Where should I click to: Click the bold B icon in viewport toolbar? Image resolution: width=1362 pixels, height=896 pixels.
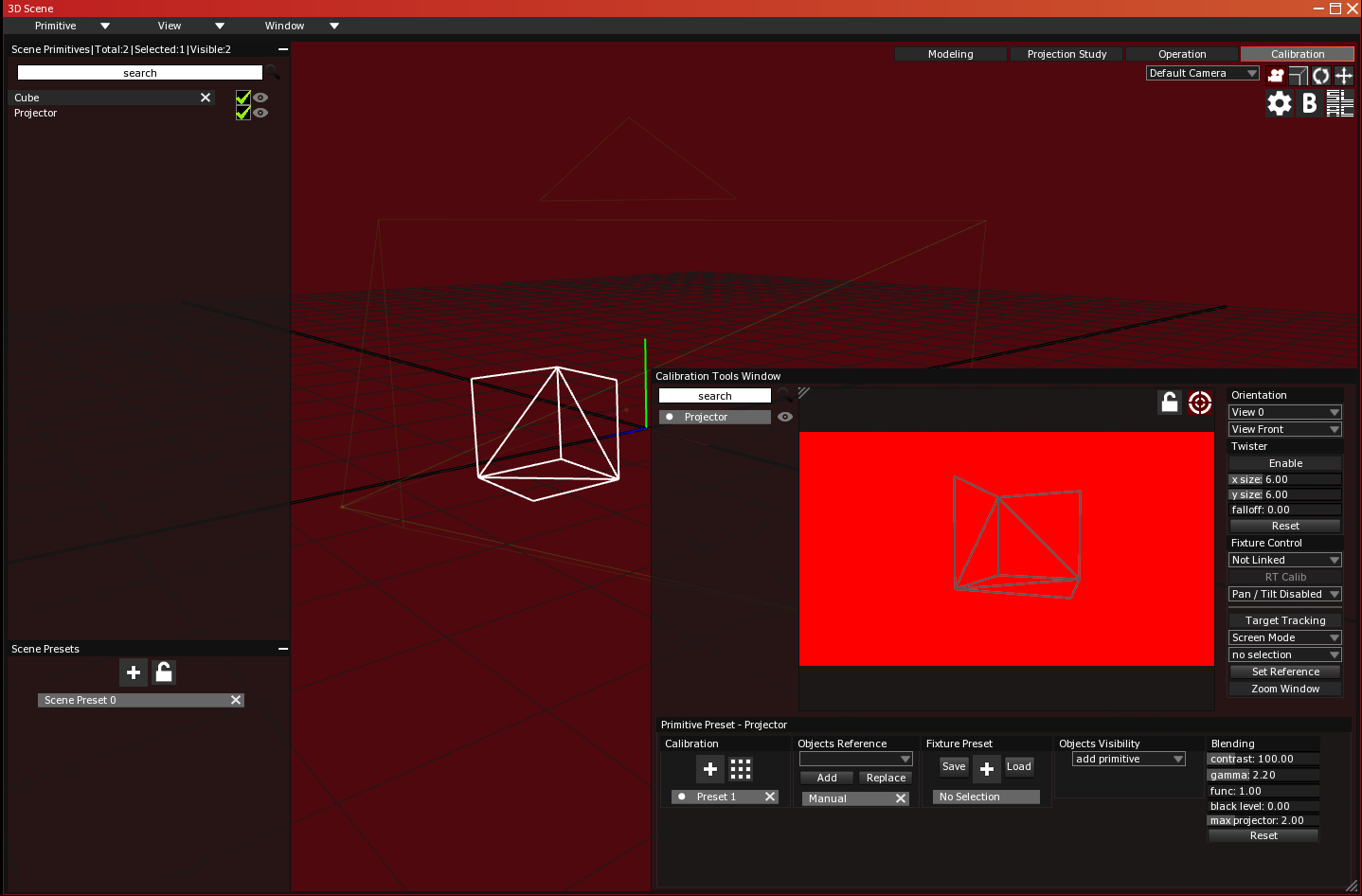[1309, 103]
